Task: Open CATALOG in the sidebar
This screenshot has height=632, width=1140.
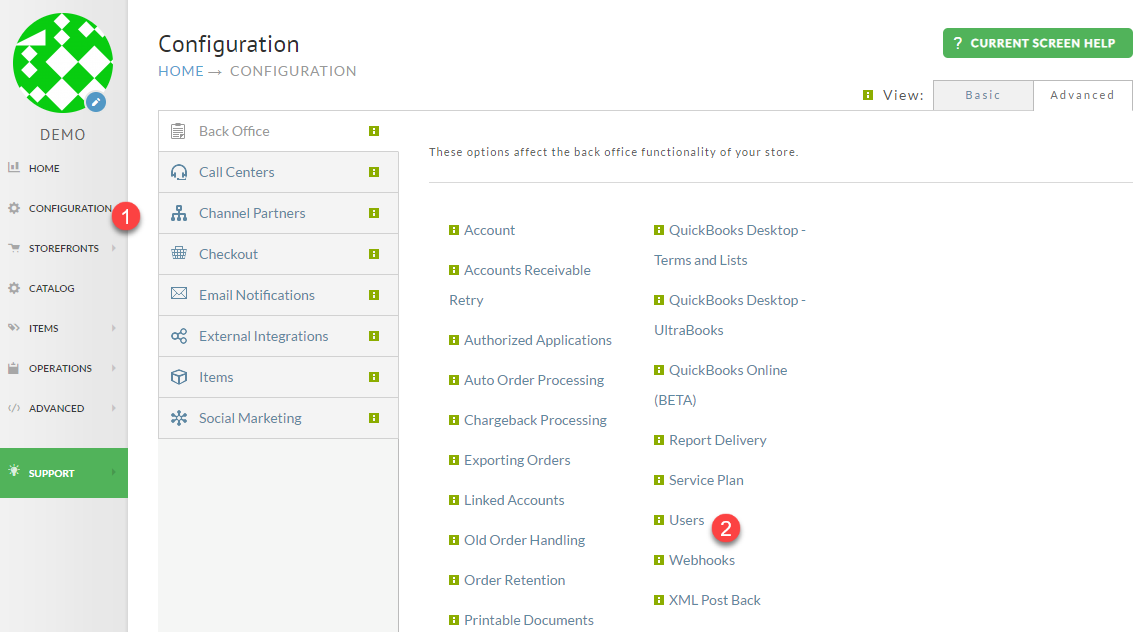Action: (52, 288)
